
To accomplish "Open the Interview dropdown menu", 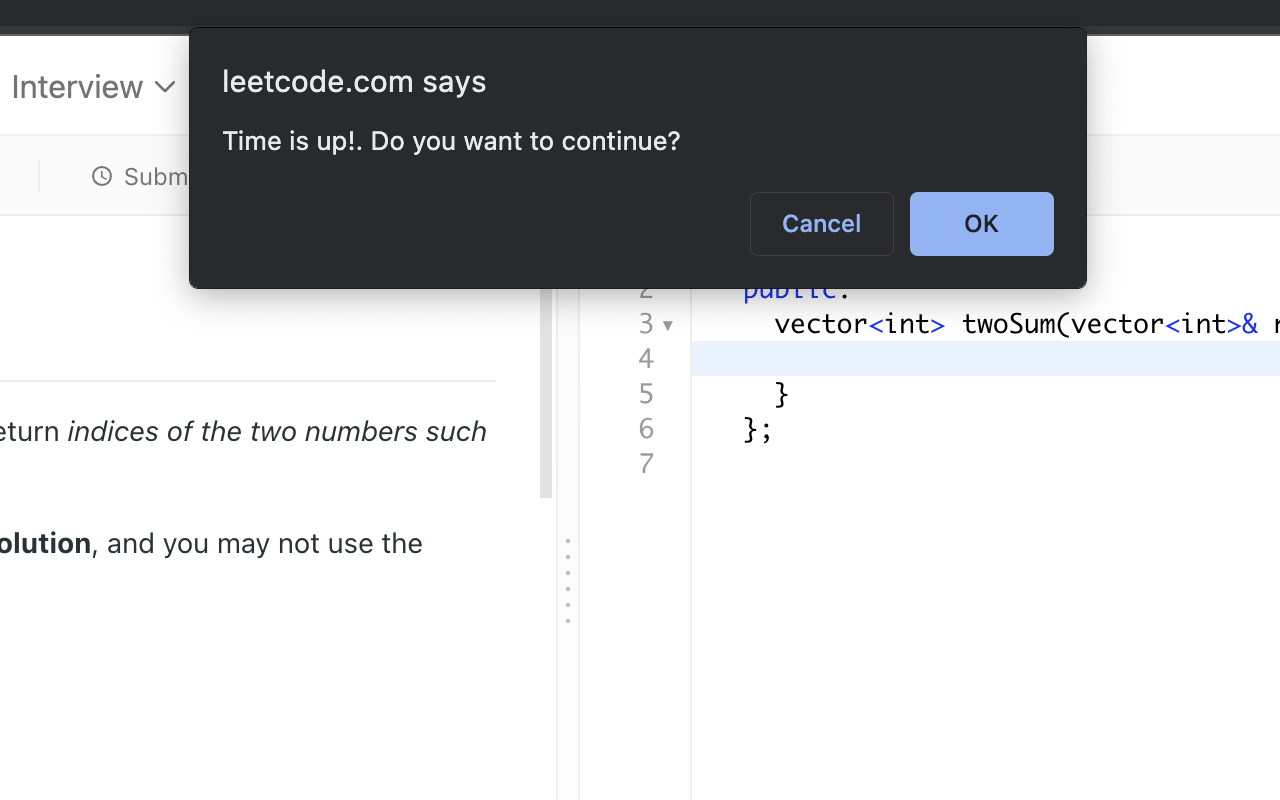I will (93, 87).
